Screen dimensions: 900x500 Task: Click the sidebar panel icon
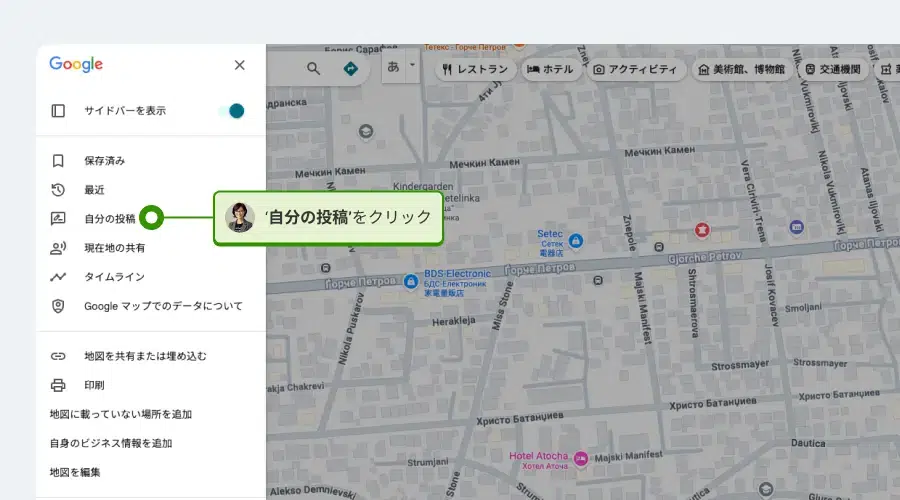click(x=58, y=111)
